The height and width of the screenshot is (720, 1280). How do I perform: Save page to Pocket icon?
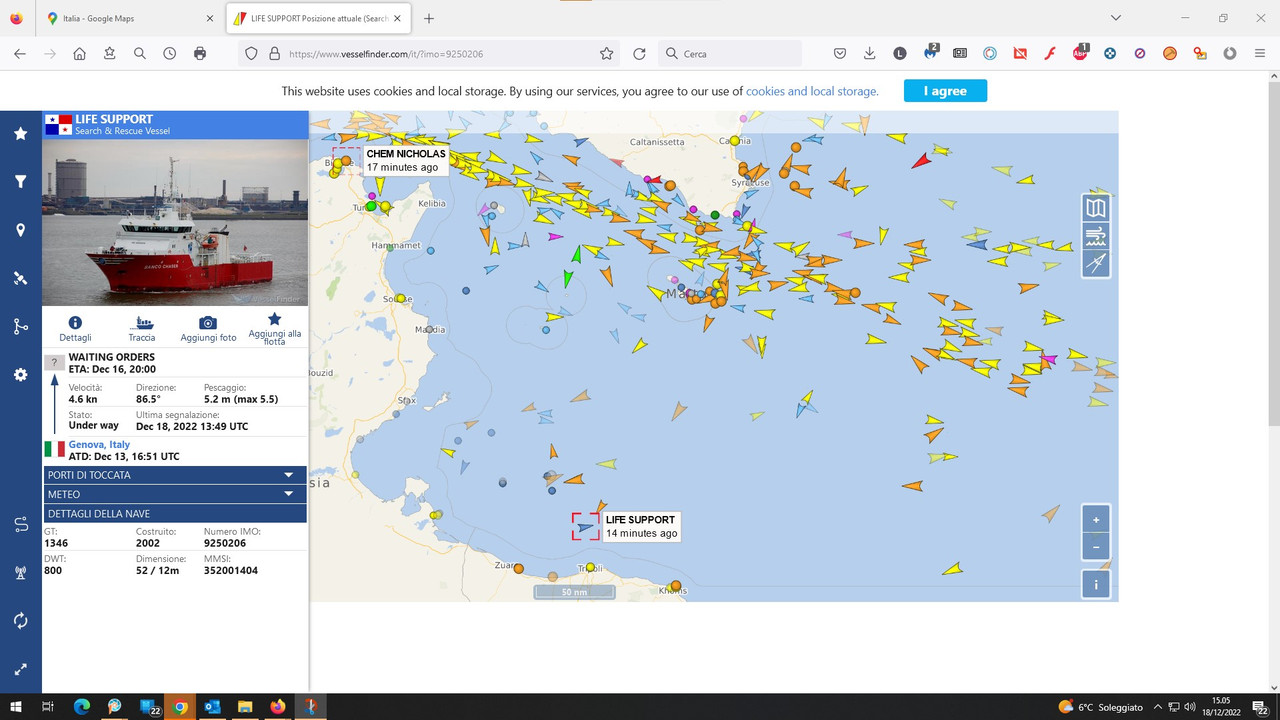click(x=840, y=54)
